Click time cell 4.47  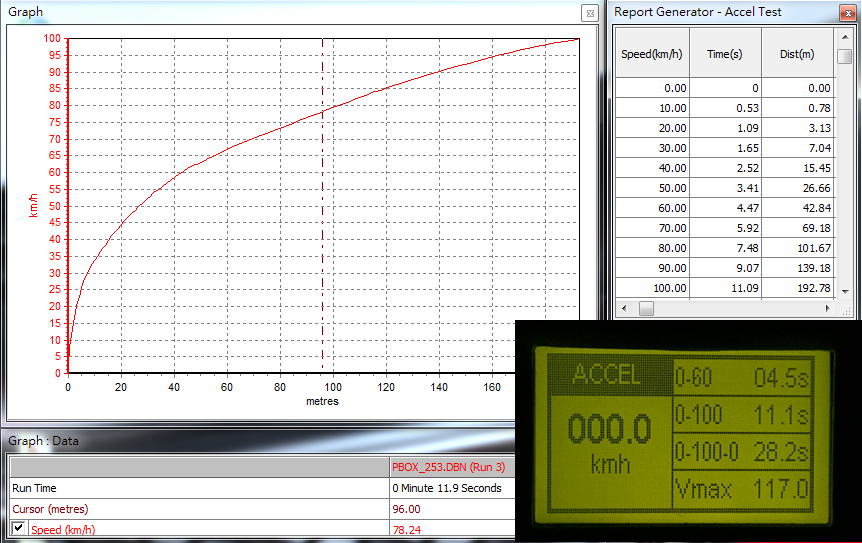tap(725, 208)
